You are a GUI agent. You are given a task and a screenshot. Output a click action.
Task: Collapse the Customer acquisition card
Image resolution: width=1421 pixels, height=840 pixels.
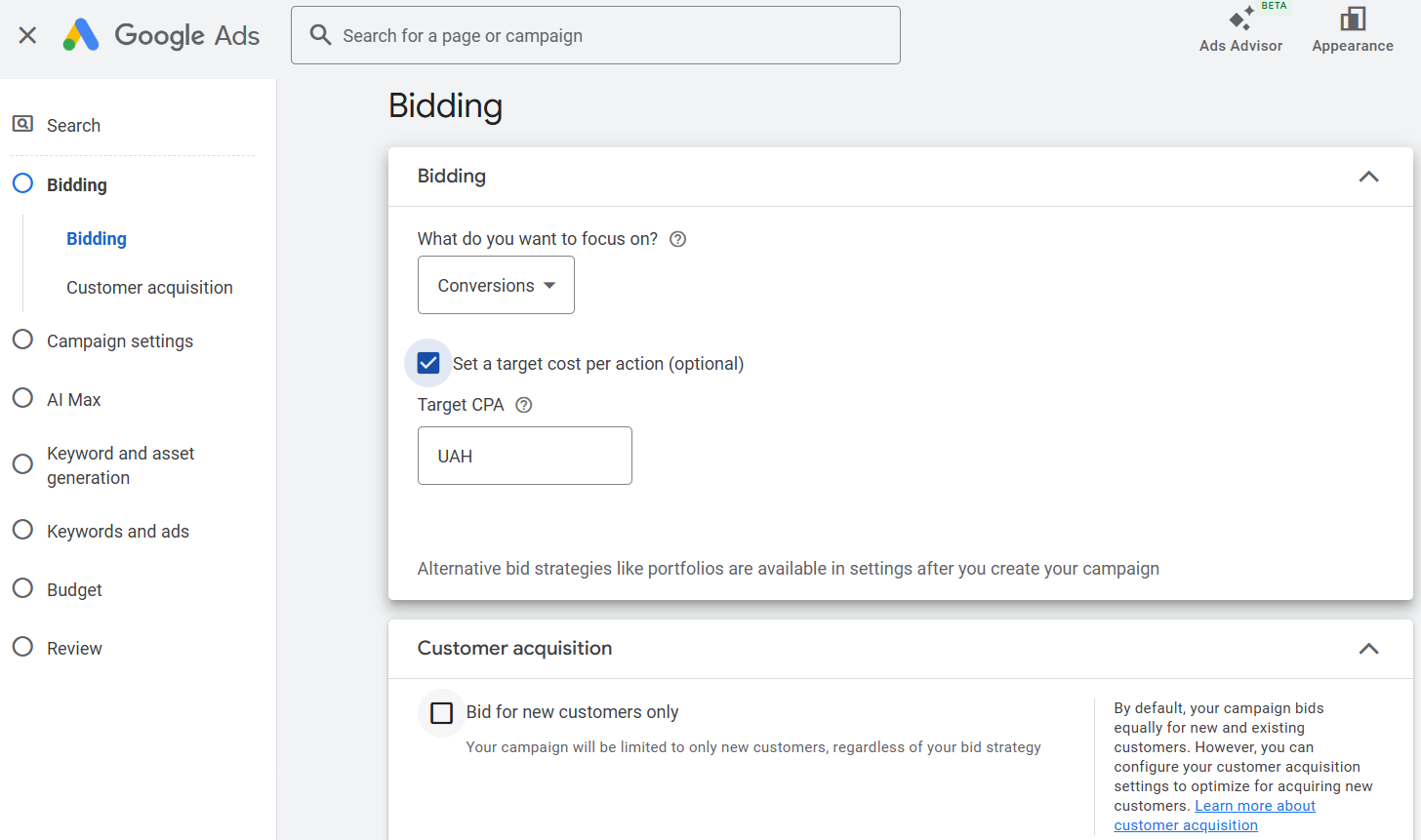pyautogui.click(x=1368, y=649)
